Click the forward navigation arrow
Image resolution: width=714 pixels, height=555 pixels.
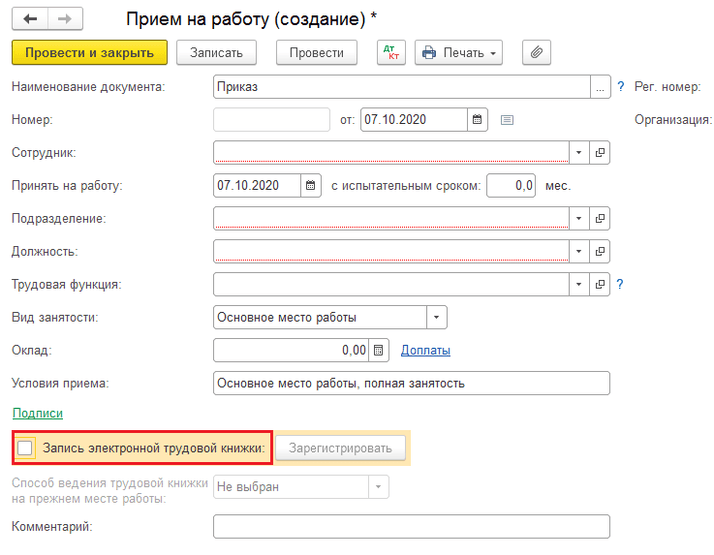tap(65, 19)
